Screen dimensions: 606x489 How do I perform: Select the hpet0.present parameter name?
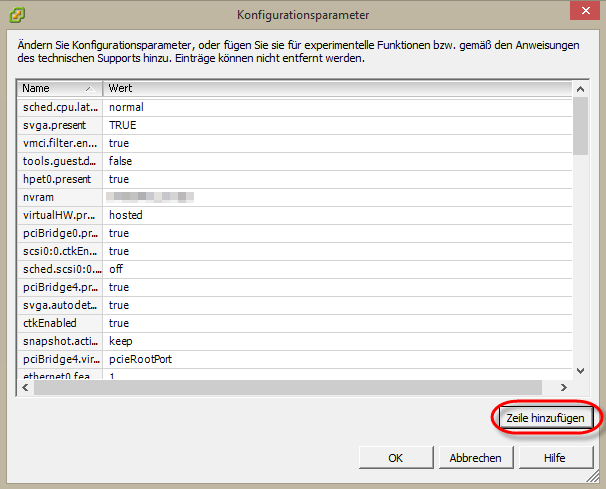tap(60, 179)
